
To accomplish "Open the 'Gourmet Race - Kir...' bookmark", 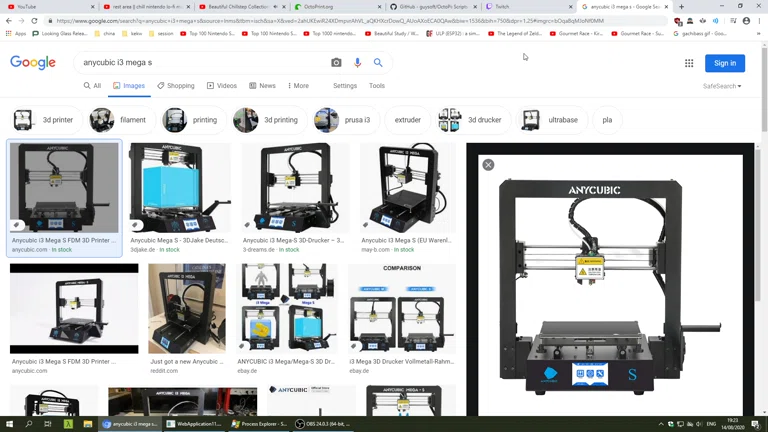I will (x=576, y=34).
